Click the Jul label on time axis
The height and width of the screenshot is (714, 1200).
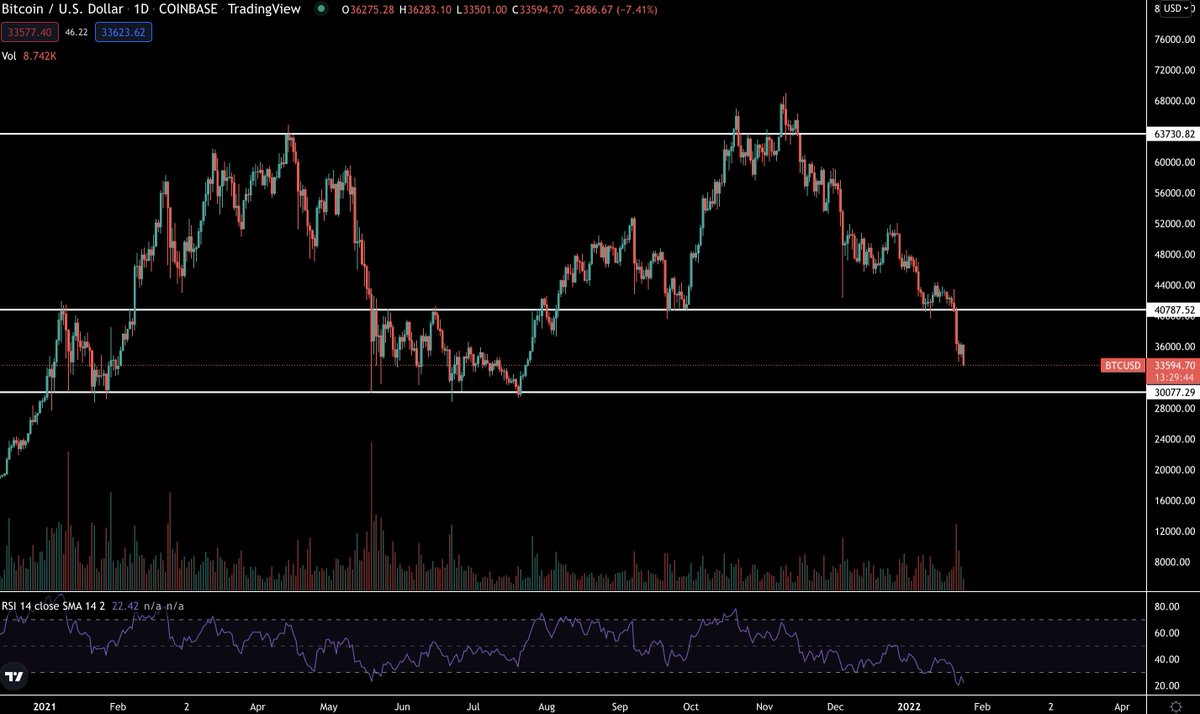pyautogui.click(x=474, y=705)
